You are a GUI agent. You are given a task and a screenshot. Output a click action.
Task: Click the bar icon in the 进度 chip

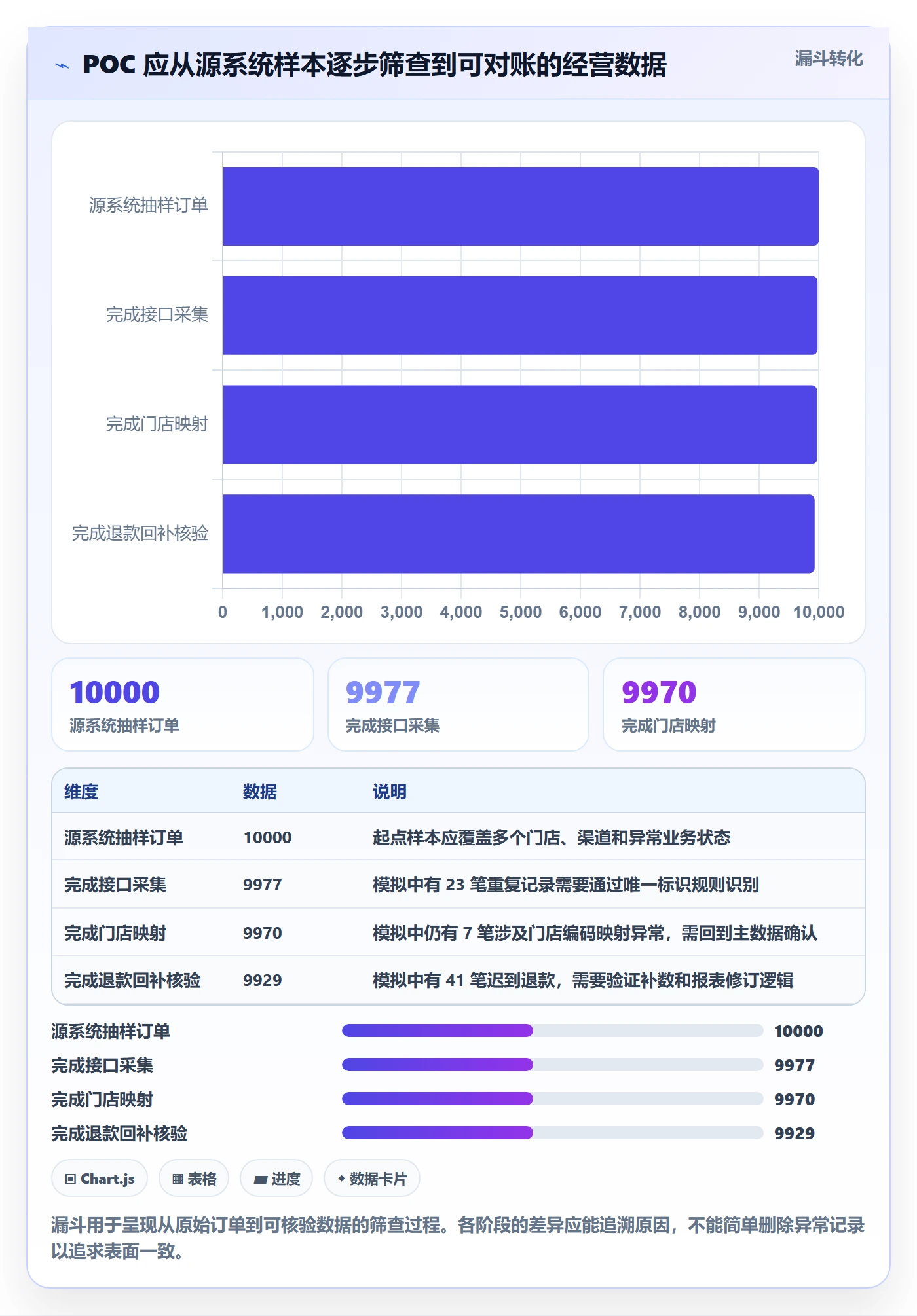[261, 1179]
